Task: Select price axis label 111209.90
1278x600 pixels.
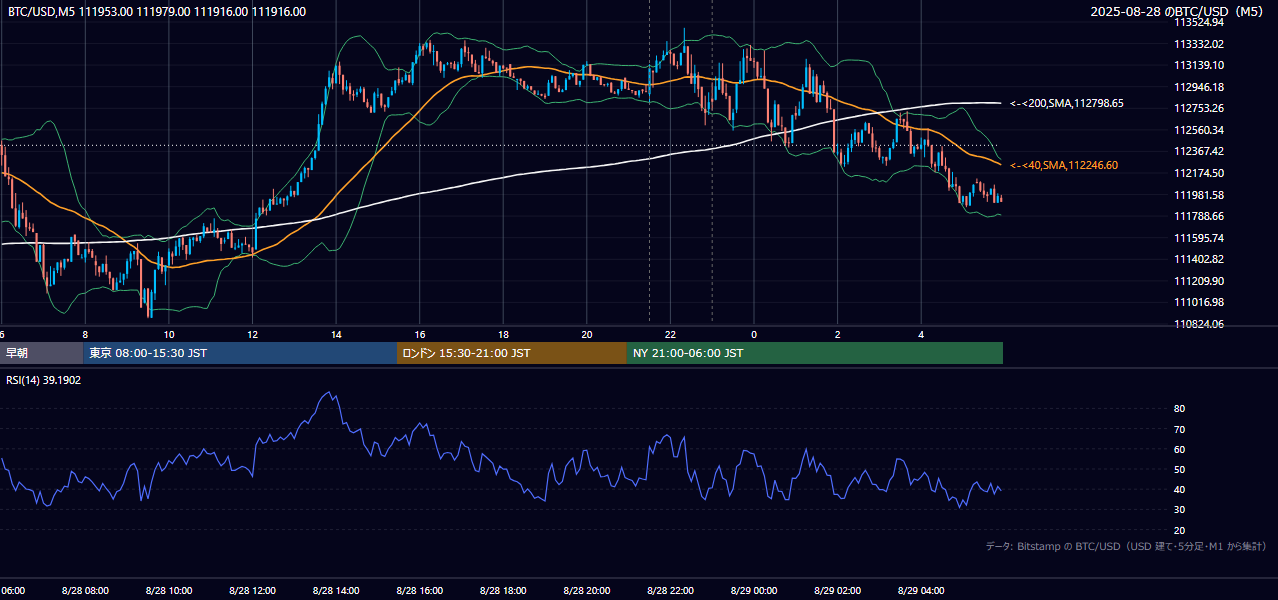Action: (x=1200, y=281)
